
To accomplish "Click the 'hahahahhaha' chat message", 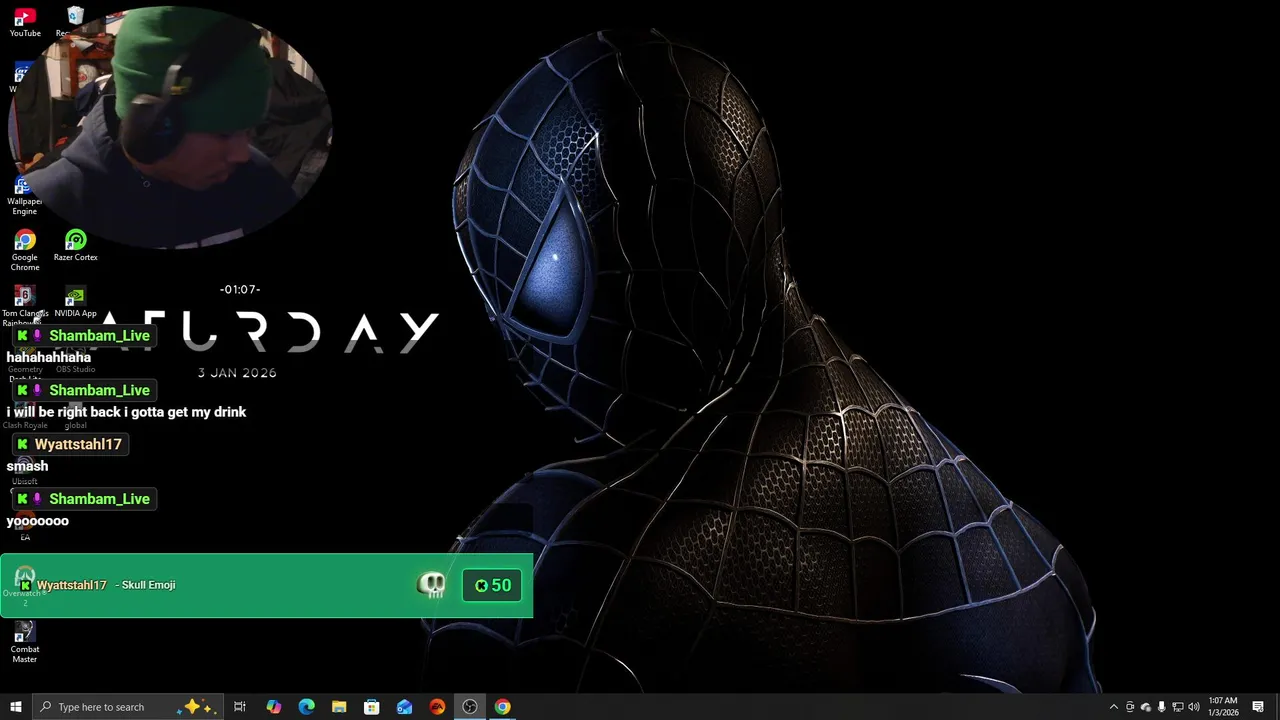I will (48, 357).
